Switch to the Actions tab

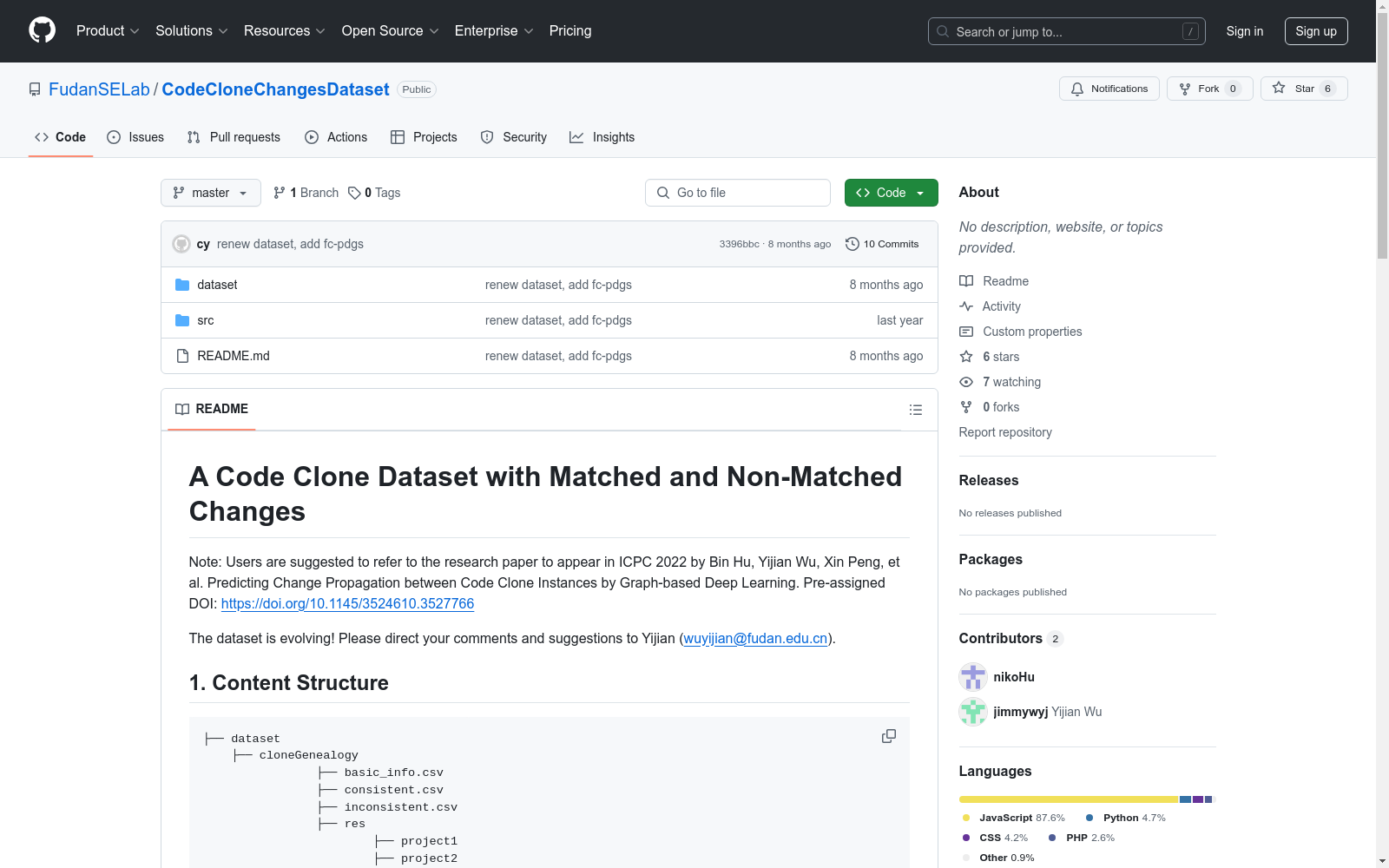click(336, 137)
